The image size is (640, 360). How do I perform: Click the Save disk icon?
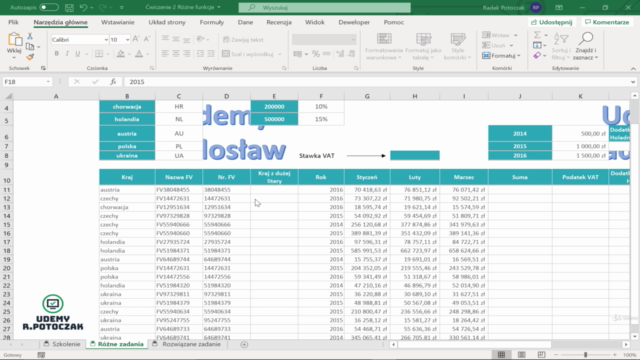click(69, 7)
